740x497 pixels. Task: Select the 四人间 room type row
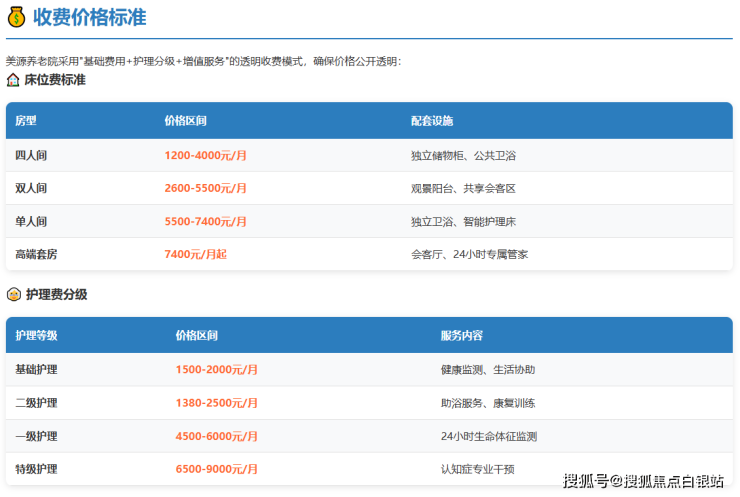pos(31,156)
